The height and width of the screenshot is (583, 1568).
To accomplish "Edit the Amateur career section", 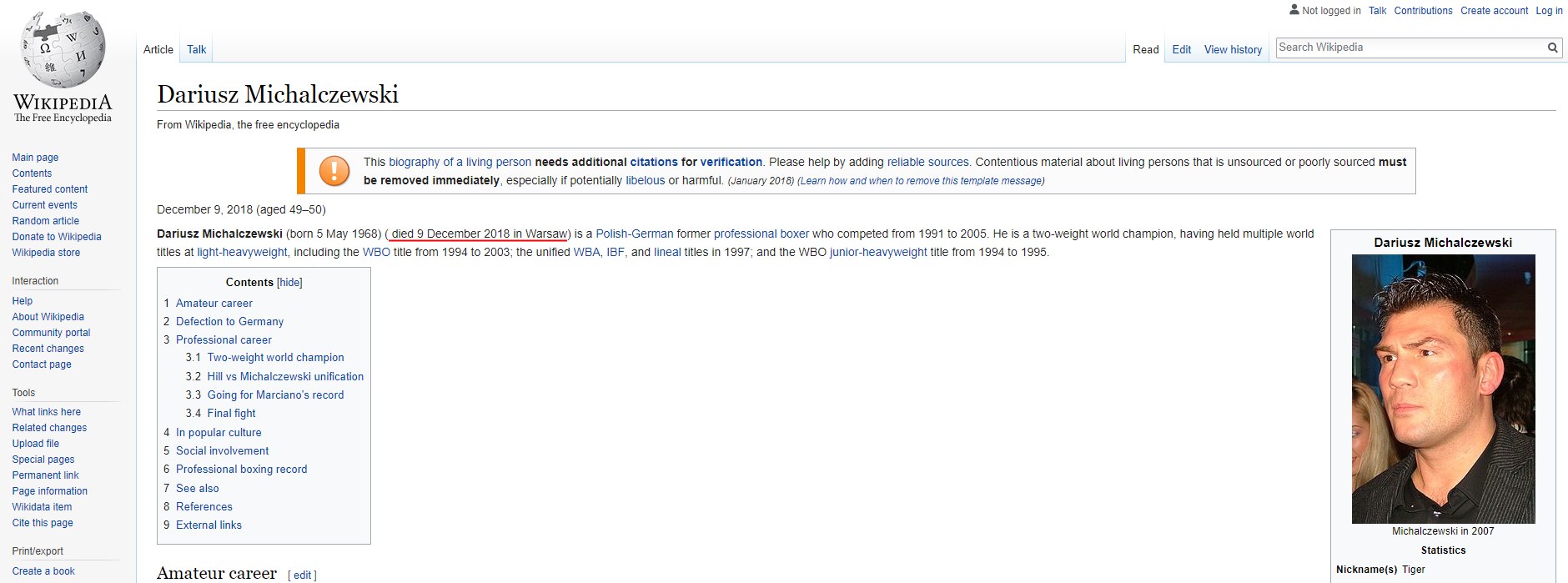I will coord(302,575).
